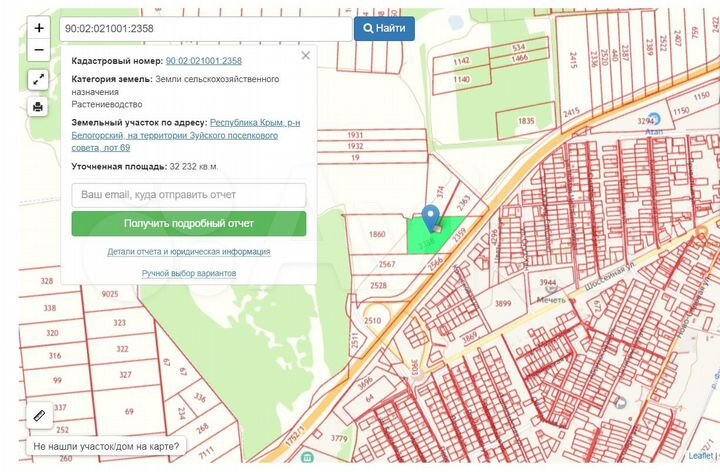Select parcel 3779 on the map
This screenshot has height=472, width=720.
(x=339, y=438)
